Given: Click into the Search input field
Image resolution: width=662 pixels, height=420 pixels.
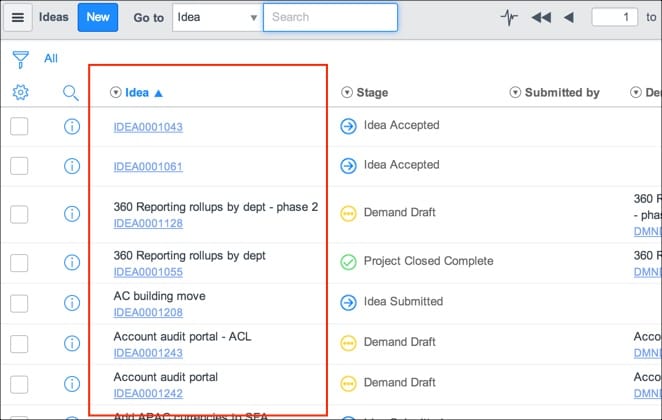Looking at the screenshot, I should click(330, 17).
